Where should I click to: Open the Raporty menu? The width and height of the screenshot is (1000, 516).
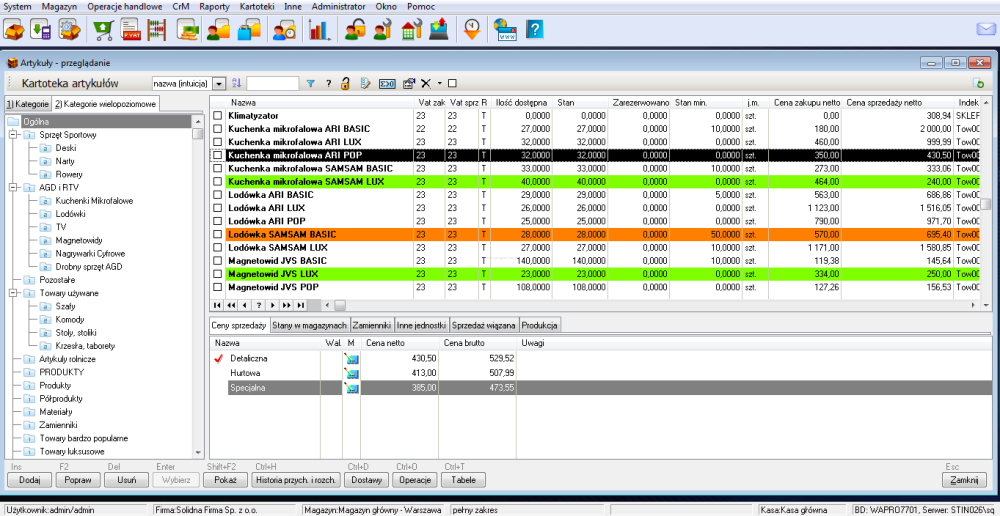pyautogui.click(x=214, y=6)
